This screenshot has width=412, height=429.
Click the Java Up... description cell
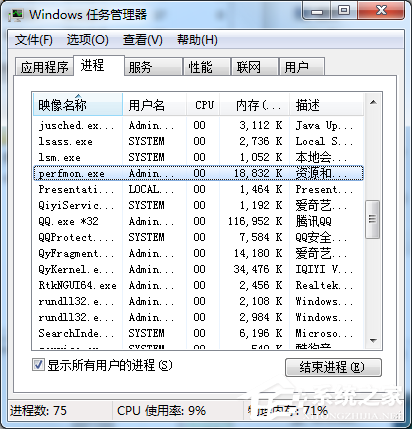(x=324, y=125)
